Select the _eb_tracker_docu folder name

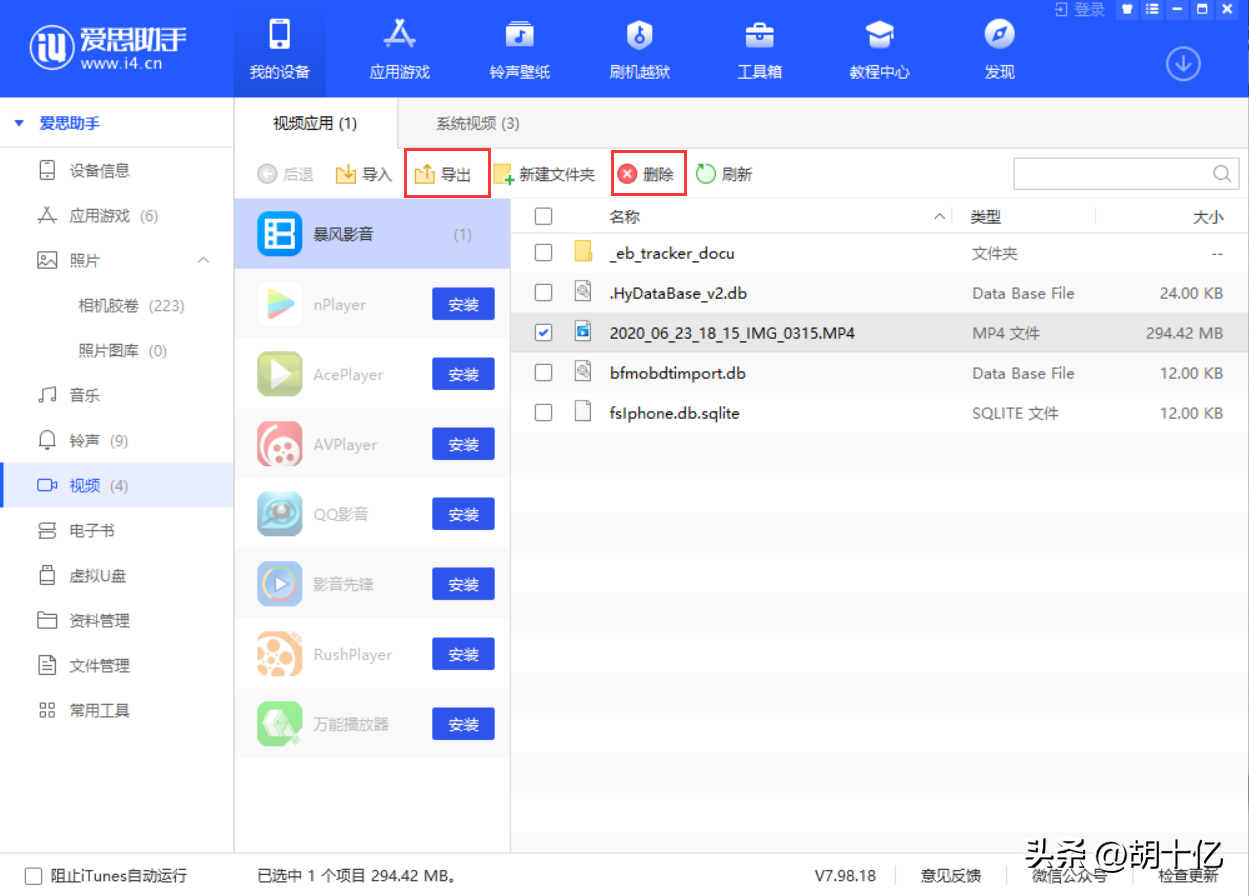(x=672, y=254)
